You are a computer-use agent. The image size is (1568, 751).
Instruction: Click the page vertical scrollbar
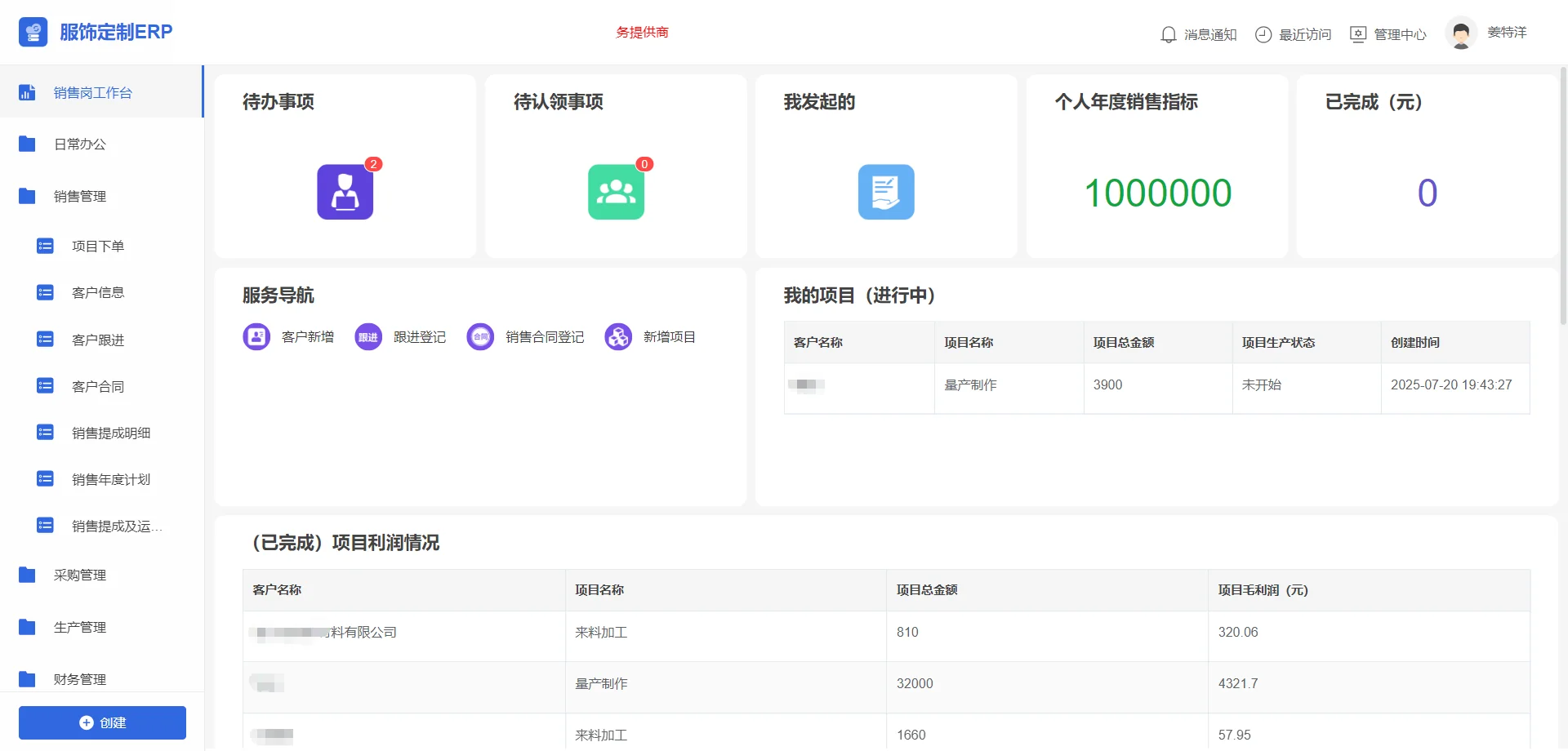click(x=1563, y=196)
